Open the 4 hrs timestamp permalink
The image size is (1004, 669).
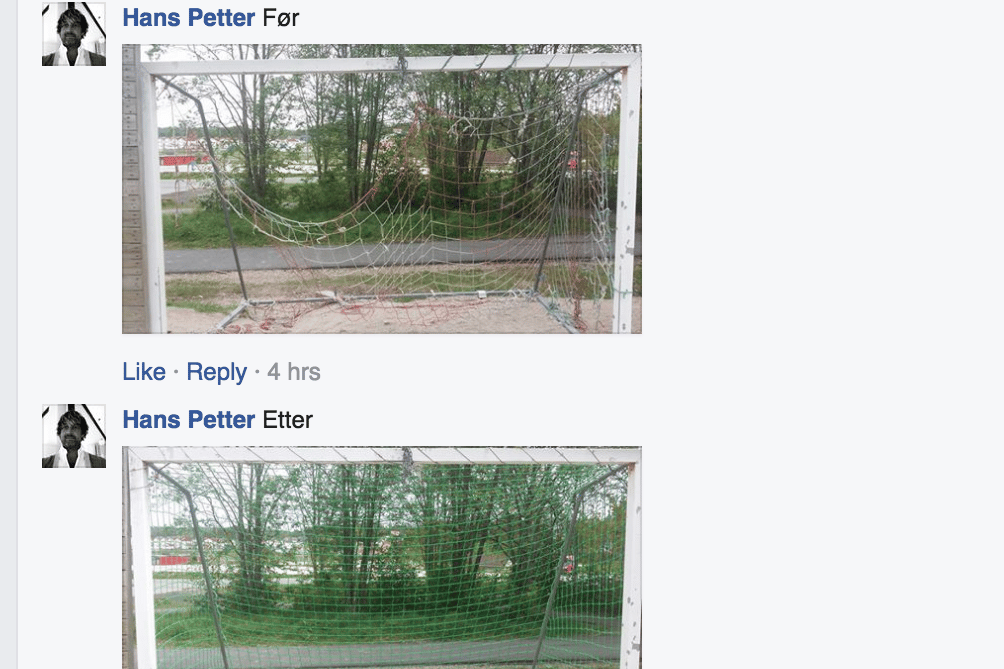294,372
